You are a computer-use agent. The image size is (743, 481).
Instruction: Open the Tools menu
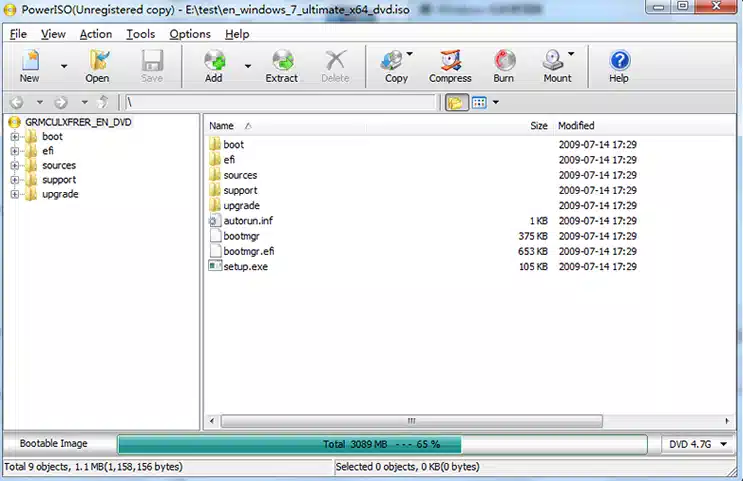140,34
